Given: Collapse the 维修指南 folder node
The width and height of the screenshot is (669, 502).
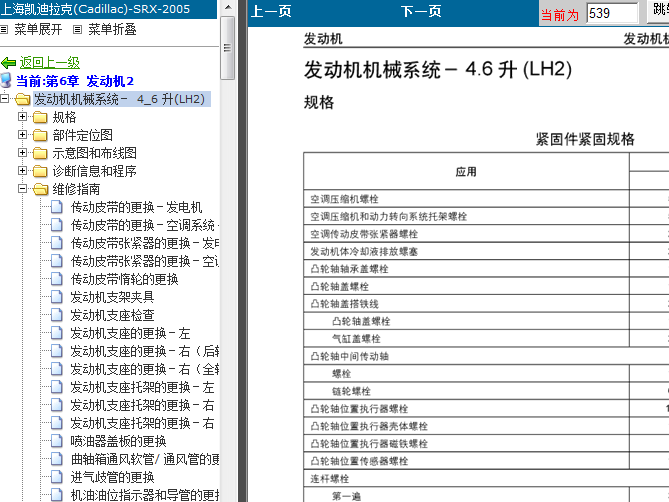Looking at the screenshot, I should point(22,189).
